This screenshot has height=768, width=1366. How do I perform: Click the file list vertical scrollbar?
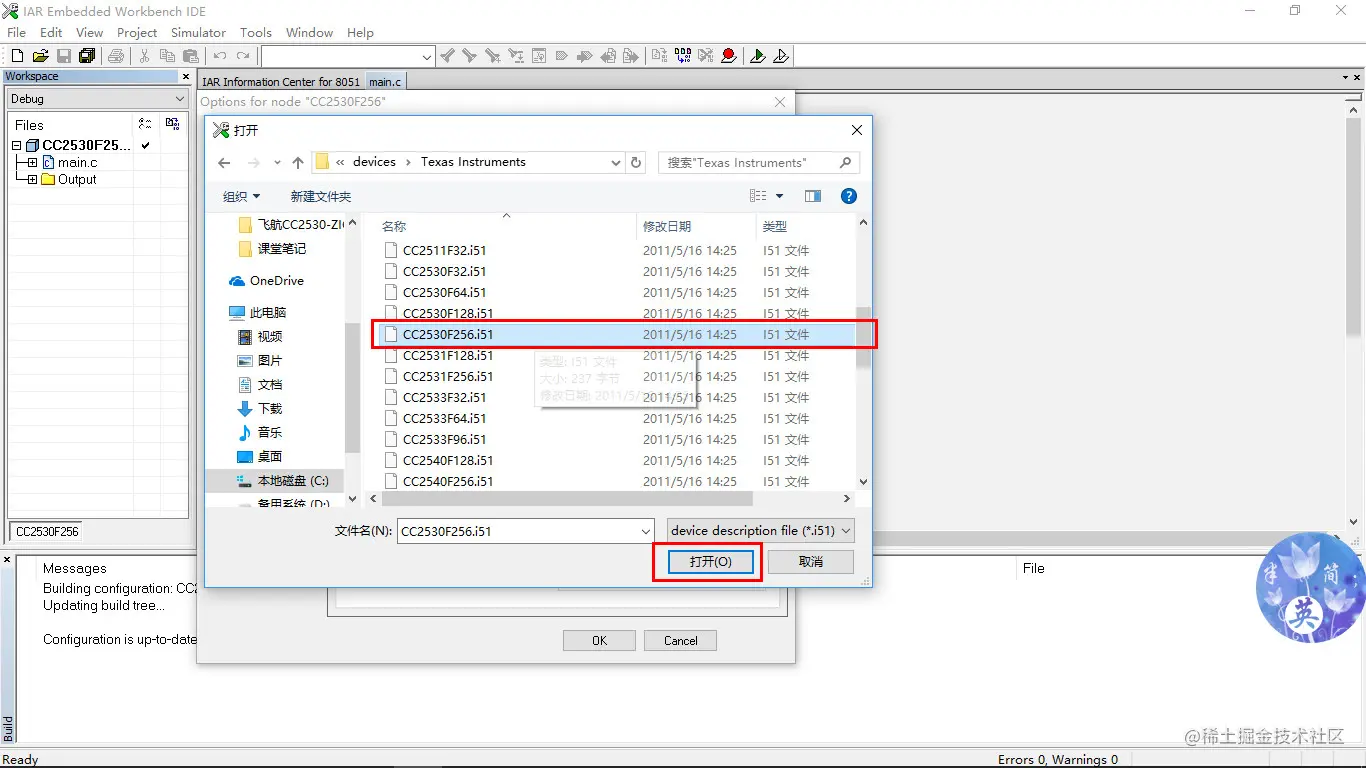click(864, 338)
